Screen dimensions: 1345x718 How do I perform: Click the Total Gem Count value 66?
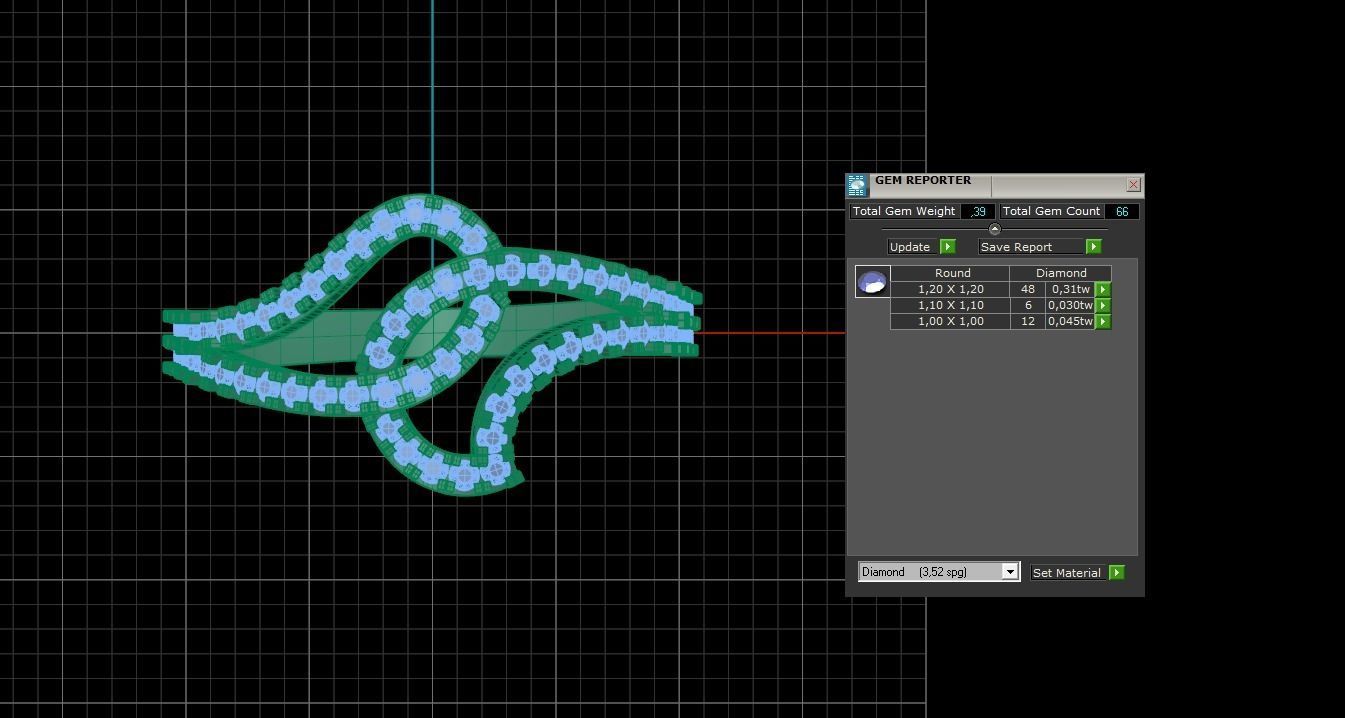[x=1122, y=211]
